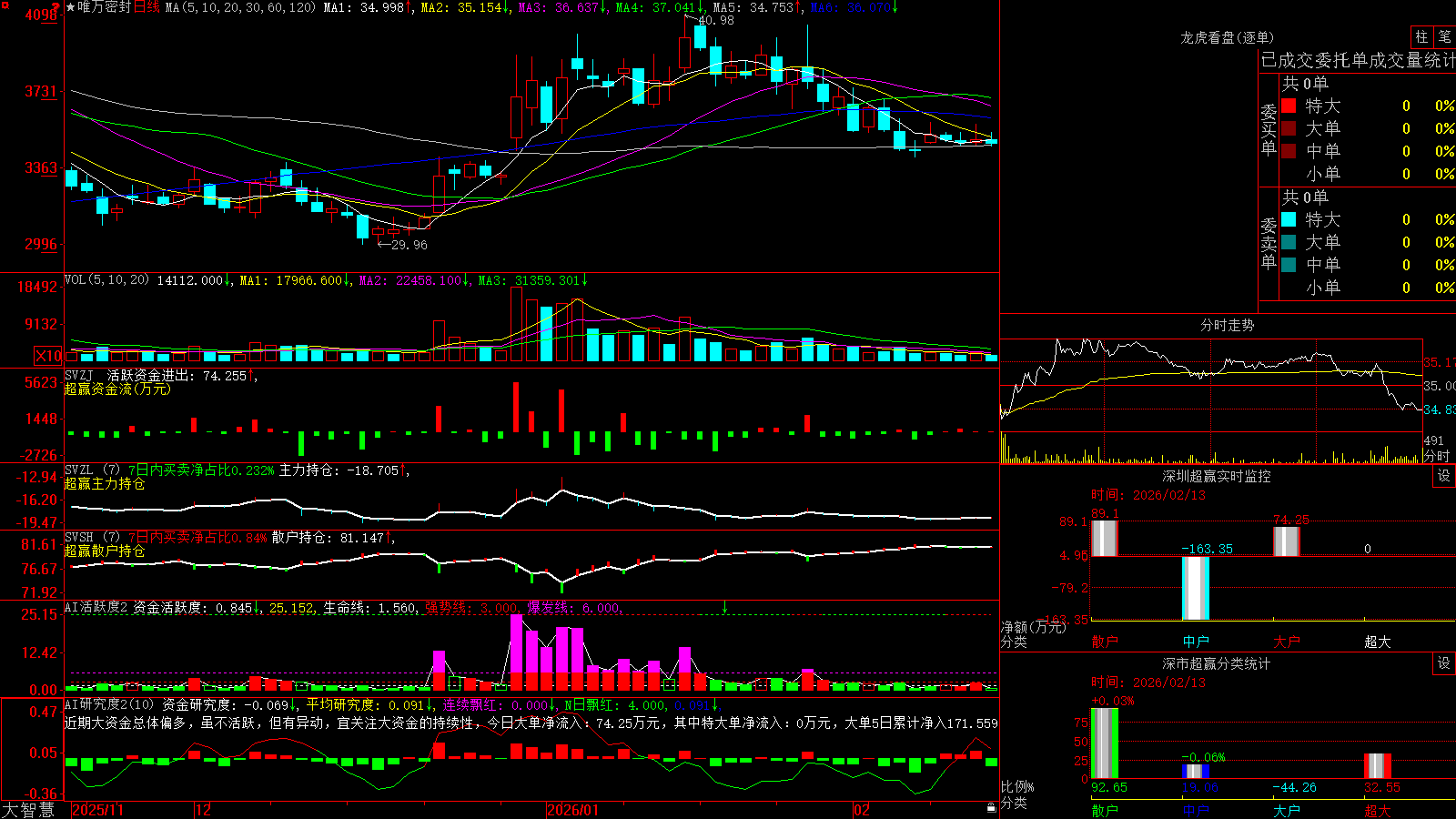Click the red question mark help icon
Screen dimensions: 1456x819
coord(56,8)
